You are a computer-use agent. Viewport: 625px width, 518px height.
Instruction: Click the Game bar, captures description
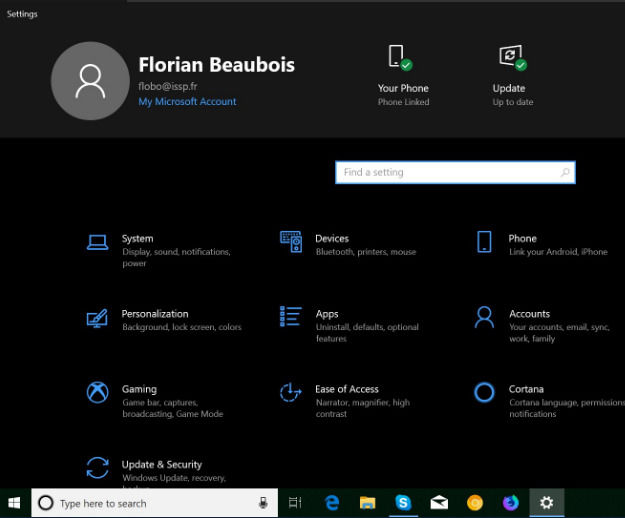click(x=173, y=408)
